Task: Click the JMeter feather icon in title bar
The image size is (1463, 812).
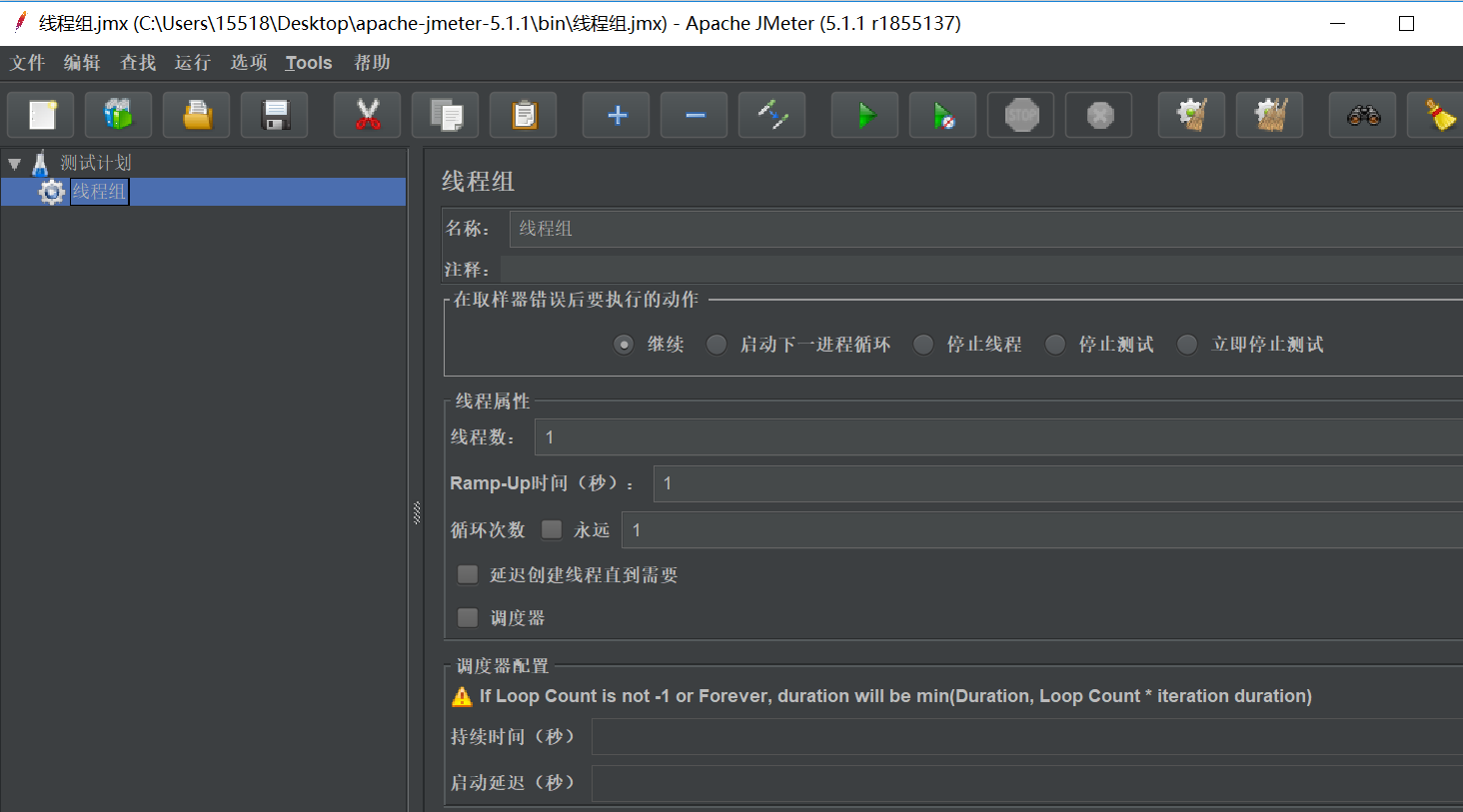Action: click(x=20, y=23)
